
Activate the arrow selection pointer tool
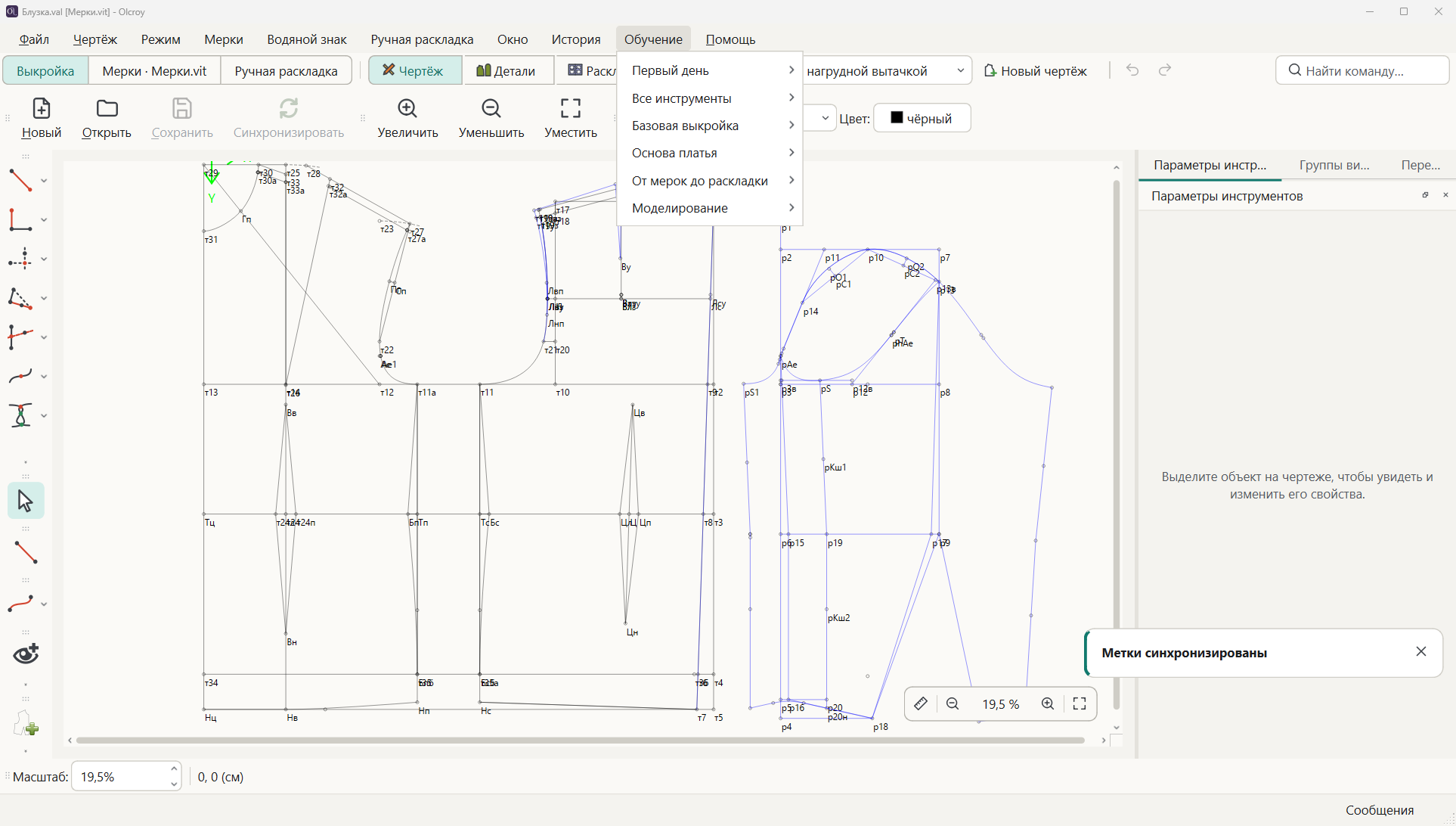(x=26, y=501)
